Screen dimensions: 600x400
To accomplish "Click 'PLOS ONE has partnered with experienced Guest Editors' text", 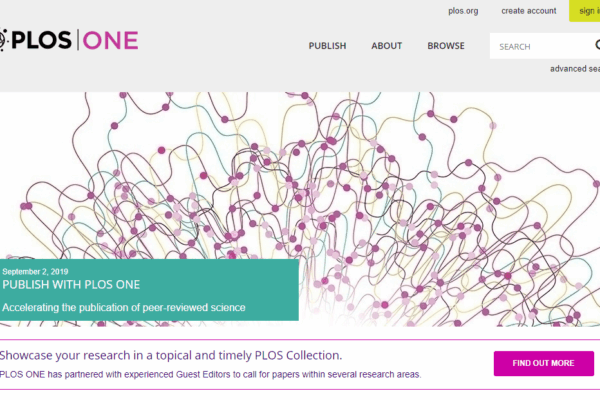I will click(x=210, y=374).
